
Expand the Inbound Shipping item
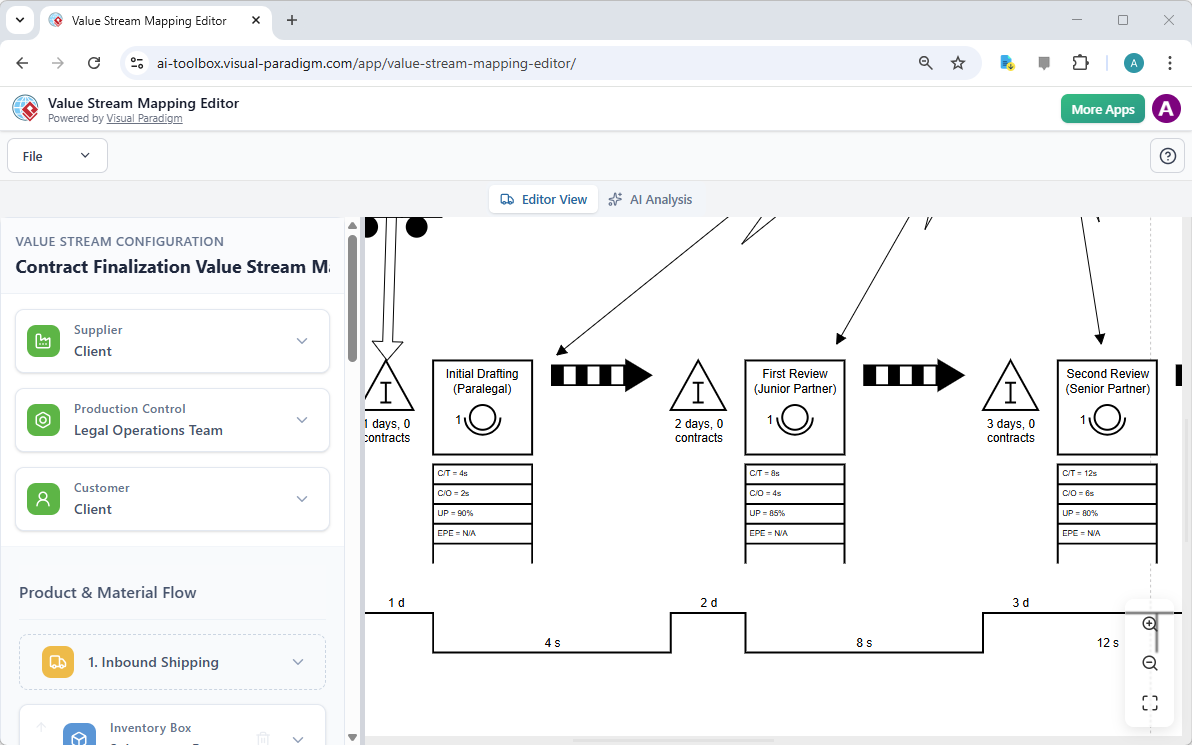tap(297, 661)
